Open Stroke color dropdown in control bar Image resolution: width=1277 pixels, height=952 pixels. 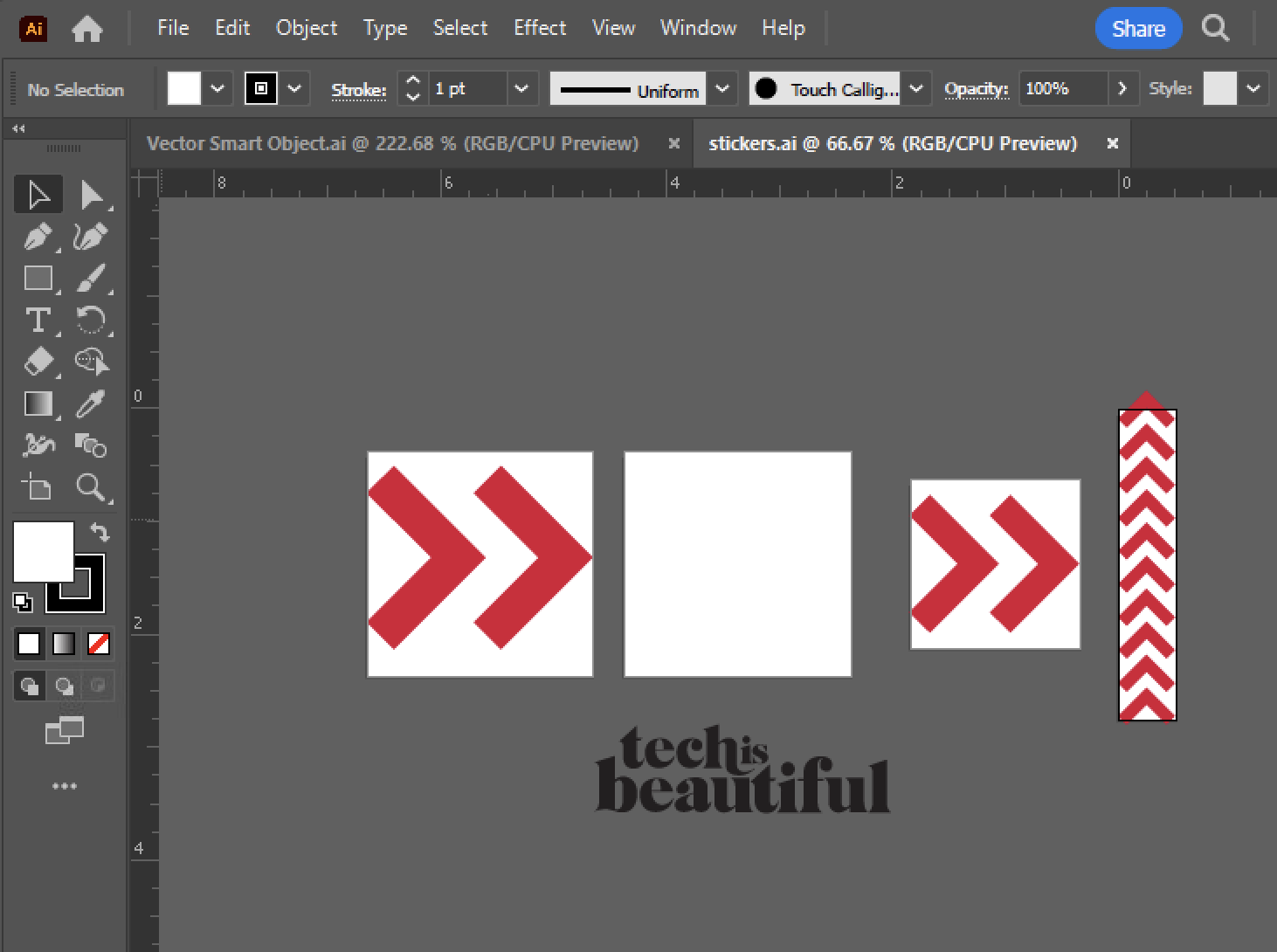[294, 89]
